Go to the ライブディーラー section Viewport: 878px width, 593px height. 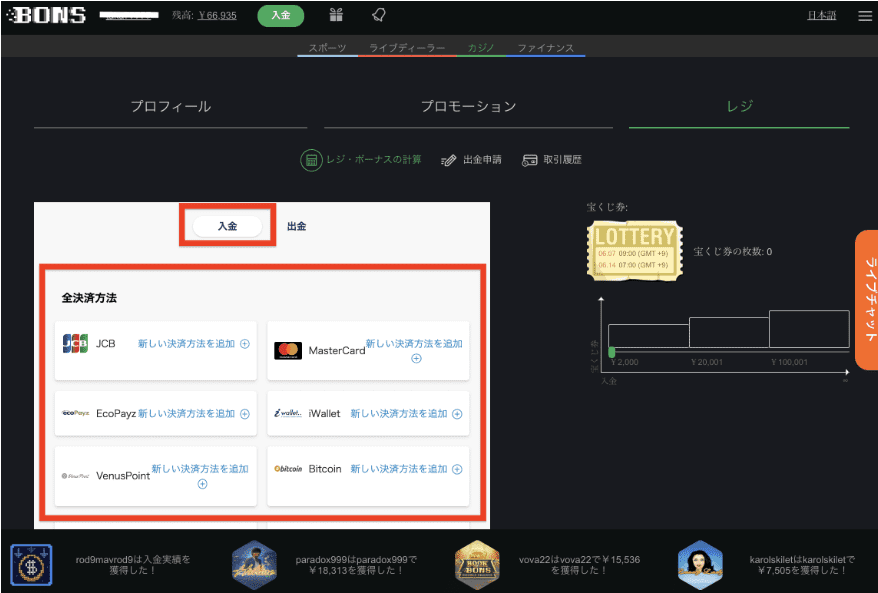(407, 48)
